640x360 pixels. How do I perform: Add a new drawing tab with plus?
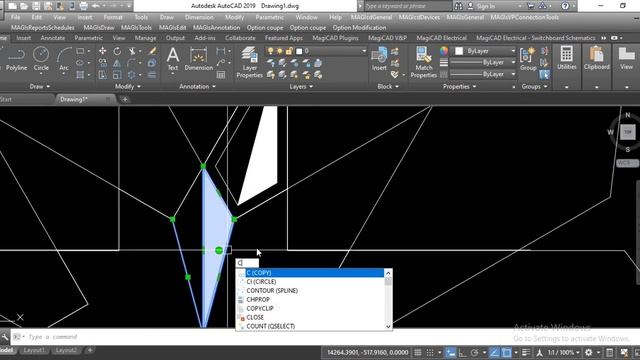click(x=125, y=99)
